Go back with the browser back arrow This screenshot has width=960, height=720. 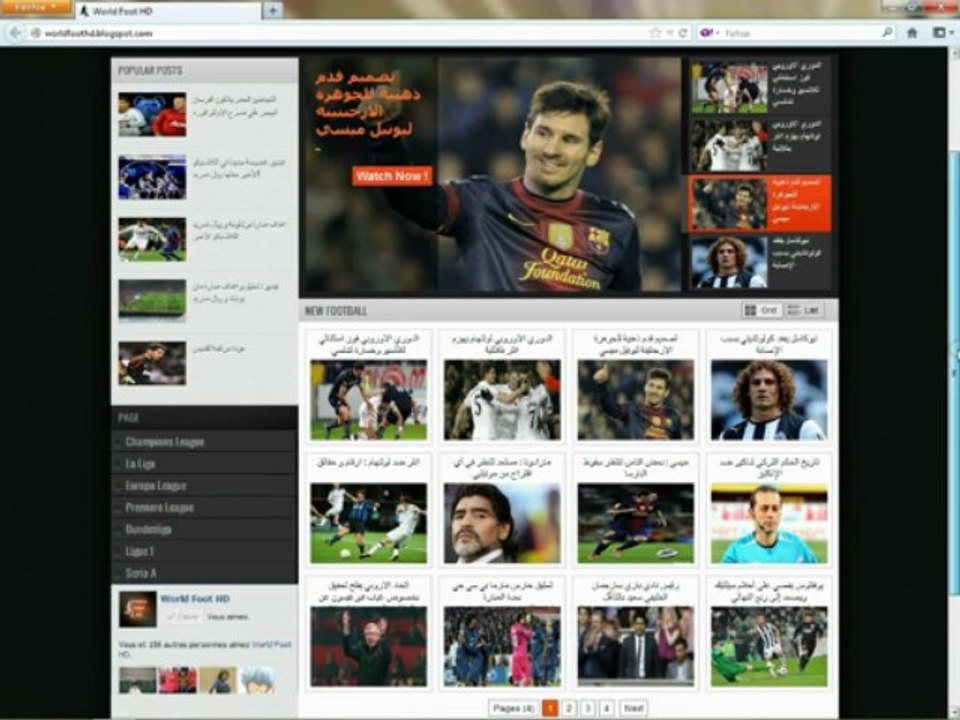coord(15,33)
